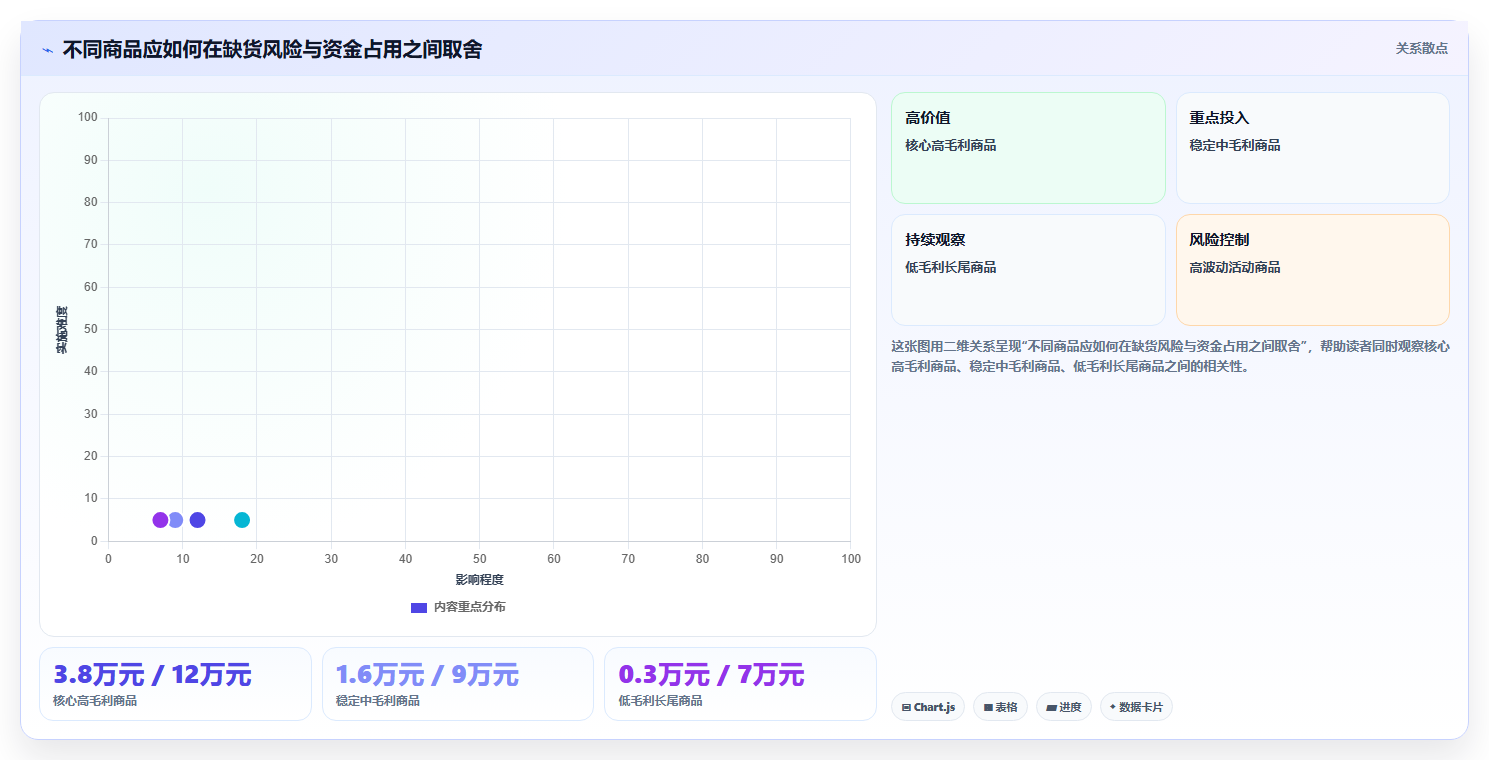Open the 风险控制 quadrant card

(1313, 270)
